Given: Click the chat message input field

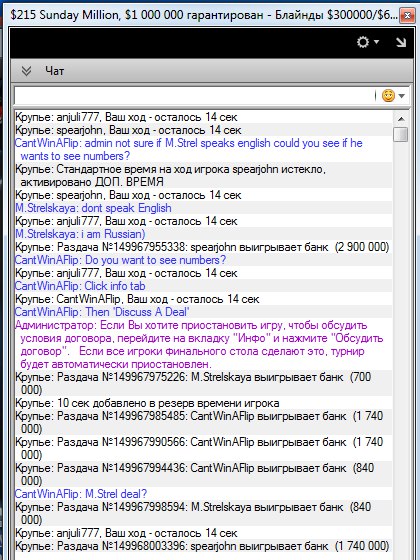Looking at the screenshot, I should (x=195, y=96).
